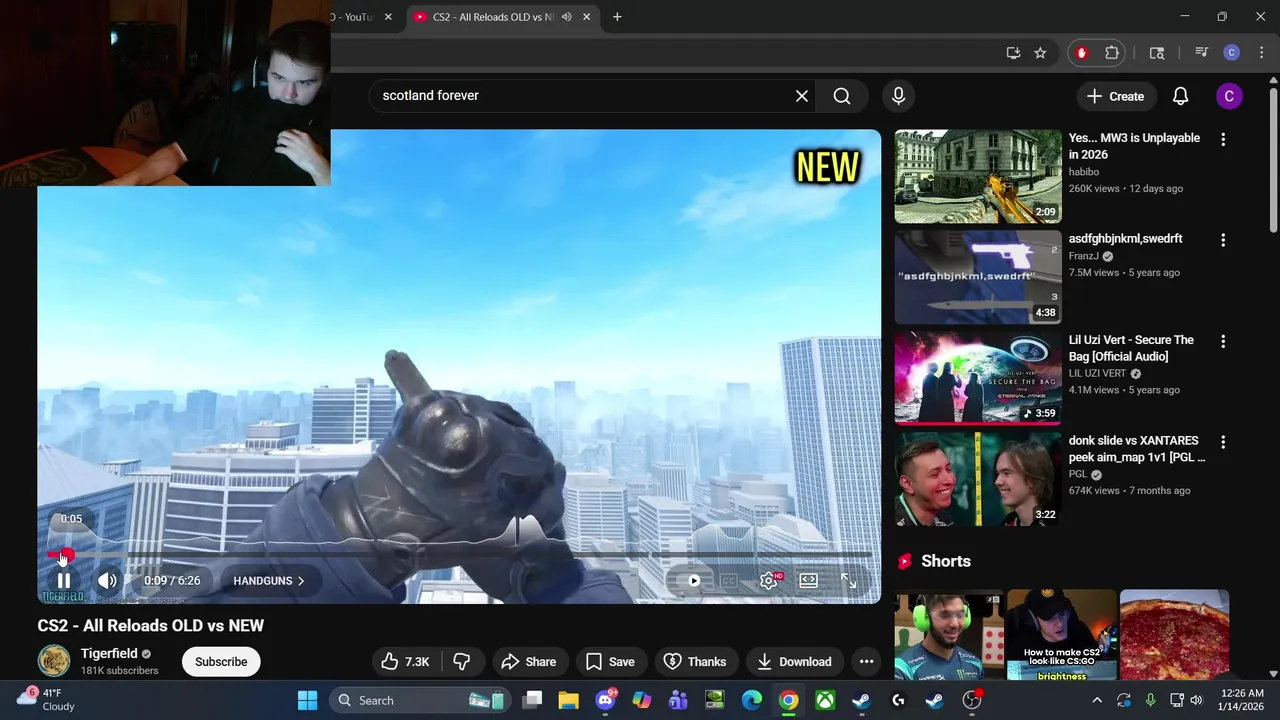Image resolution: width=1280 pixels, height=720 pixels.
Task: Install the page as app icon
Action: 1013,53
